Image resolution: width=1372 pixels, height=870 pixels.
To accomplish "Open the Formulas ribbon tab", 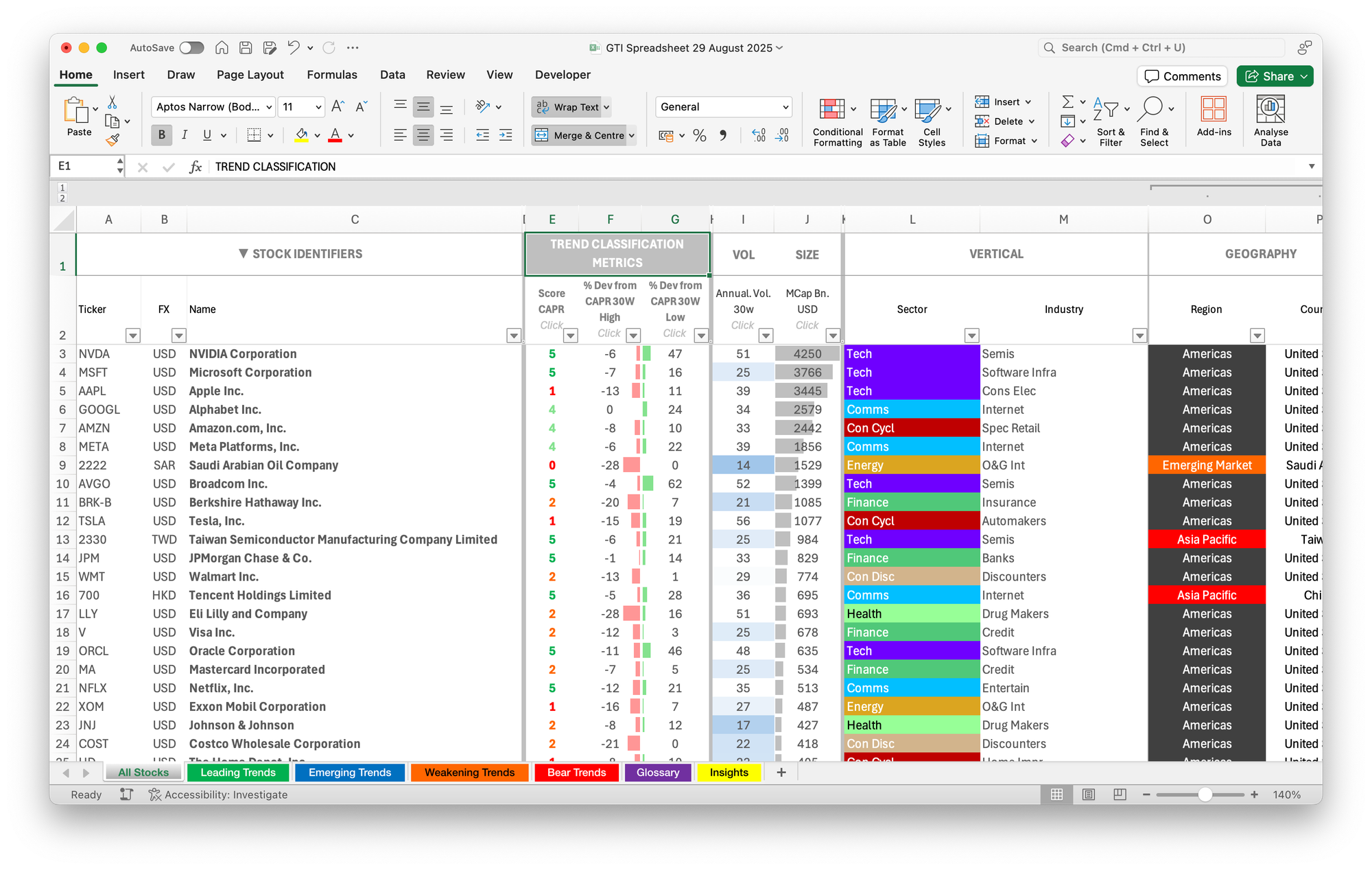I will [x=332, y=75].
